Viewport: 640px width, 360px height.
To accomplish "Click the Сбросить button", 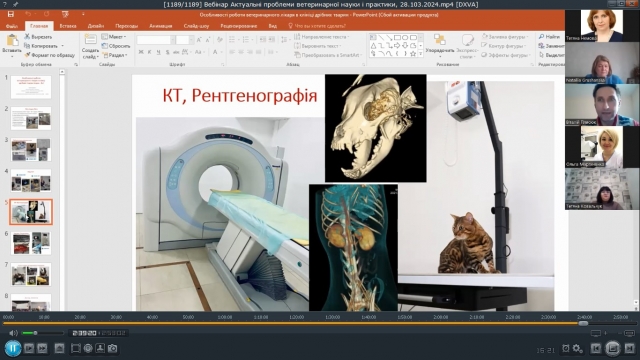I will (116, 46).
